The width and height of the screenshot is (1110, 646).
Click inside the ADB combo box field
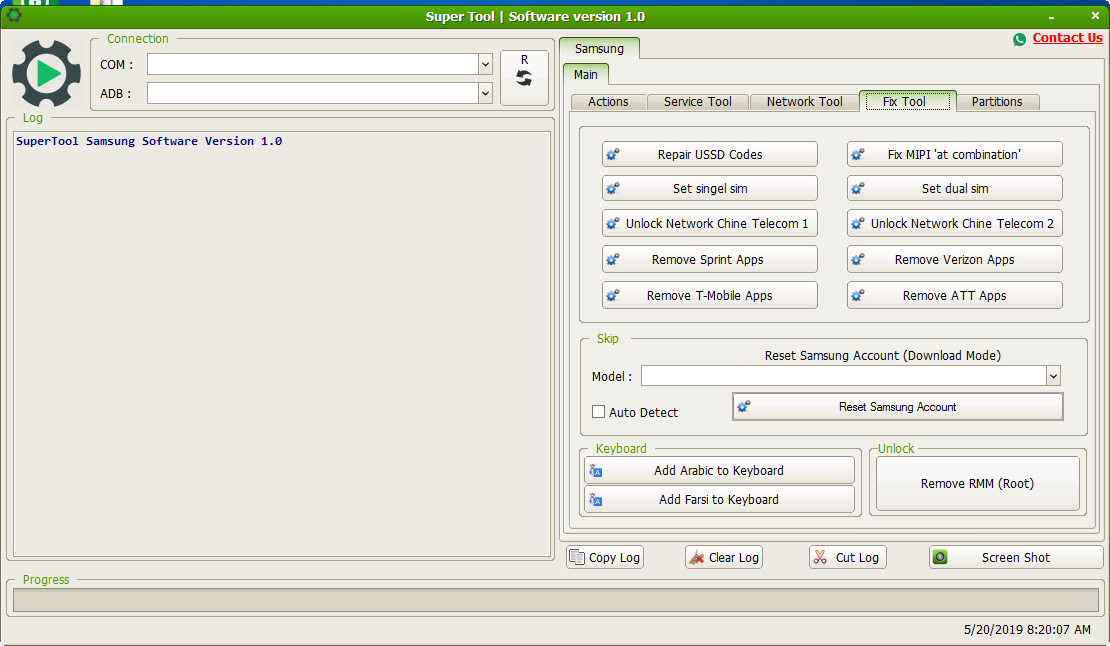[313, 93]
